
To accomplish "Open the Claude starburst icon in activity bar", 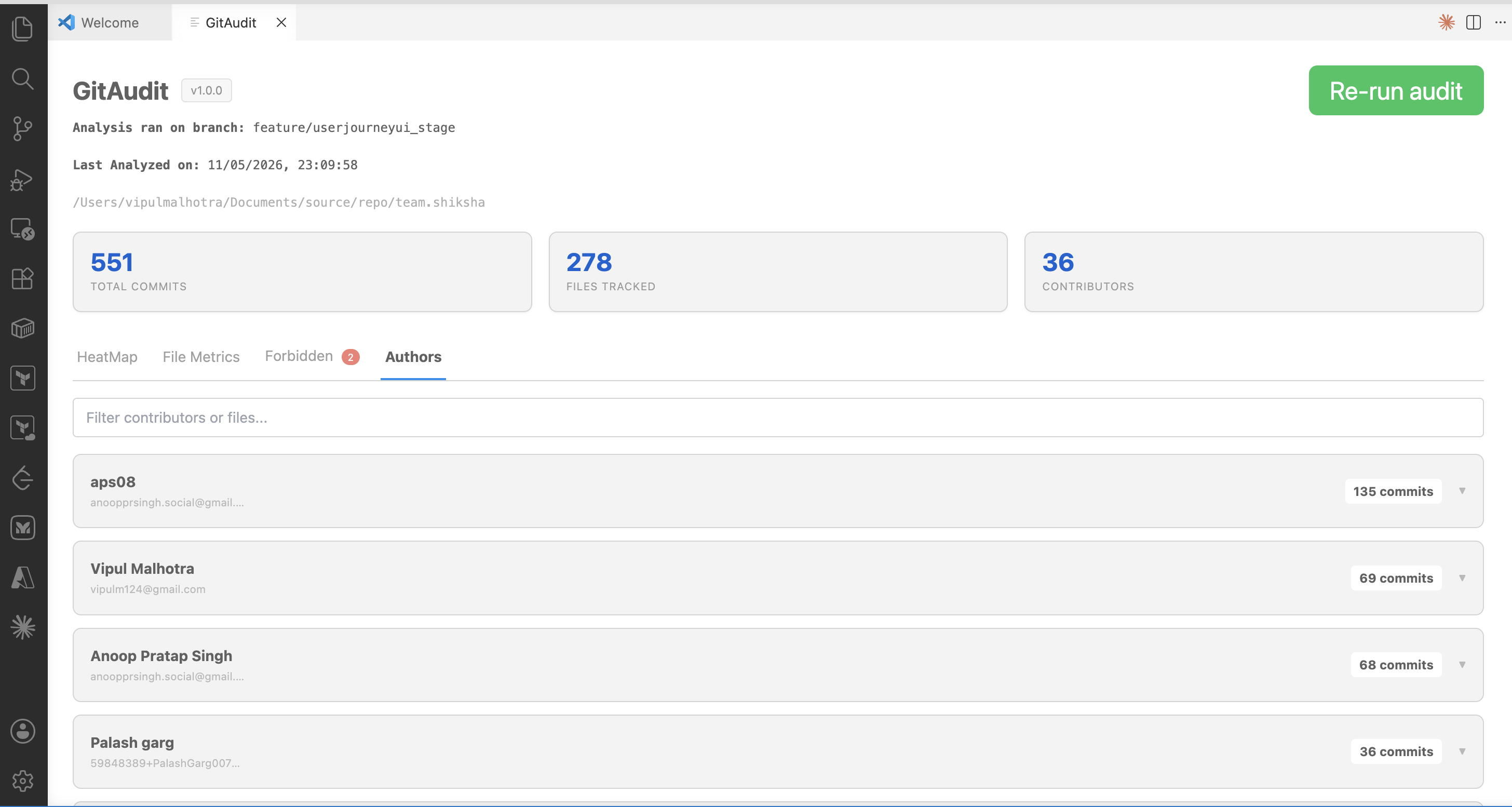I will 22,627.
